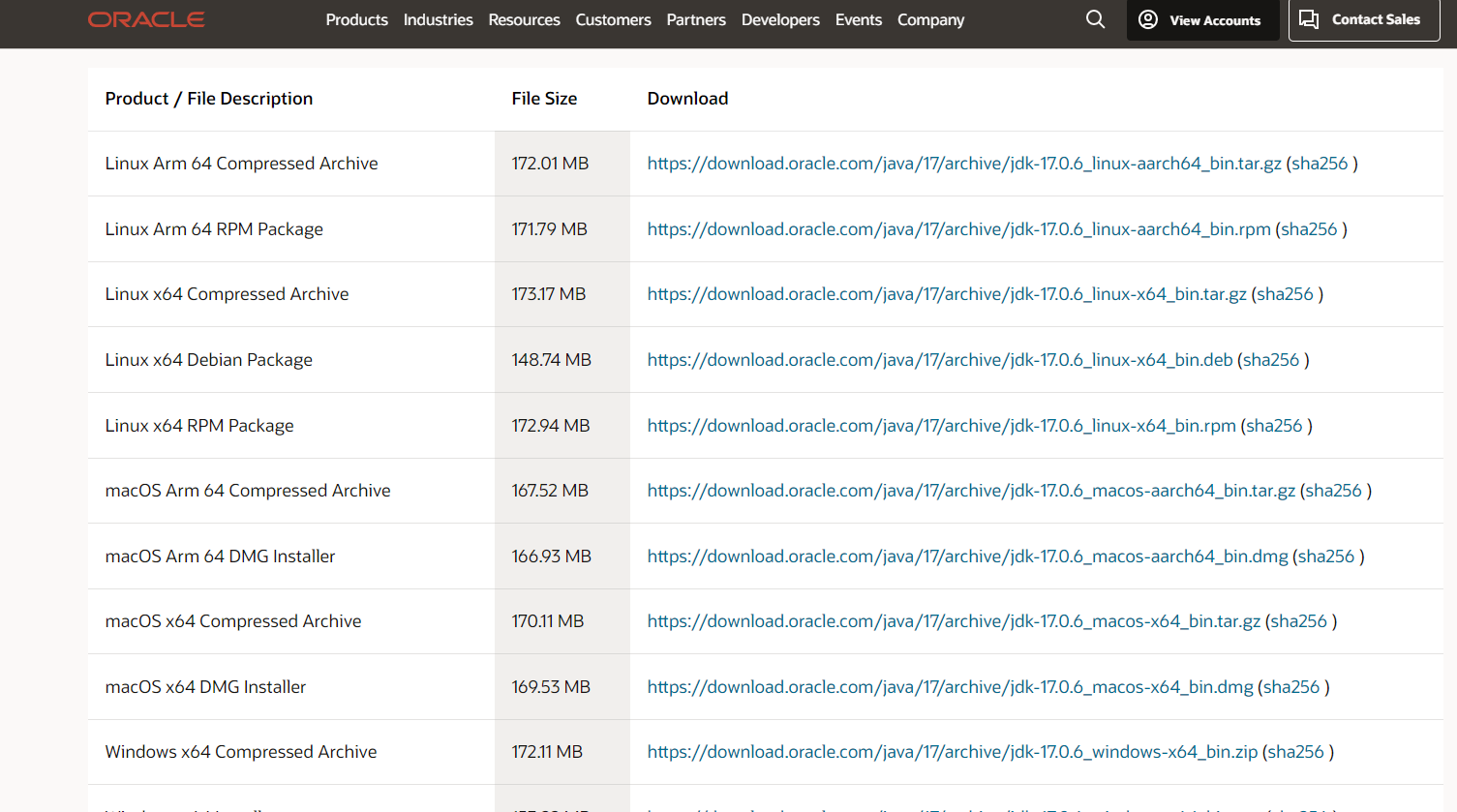Click the 170.11 MB file size
The height and width of the screenshot is (812, 1457).
click(548, 621)
